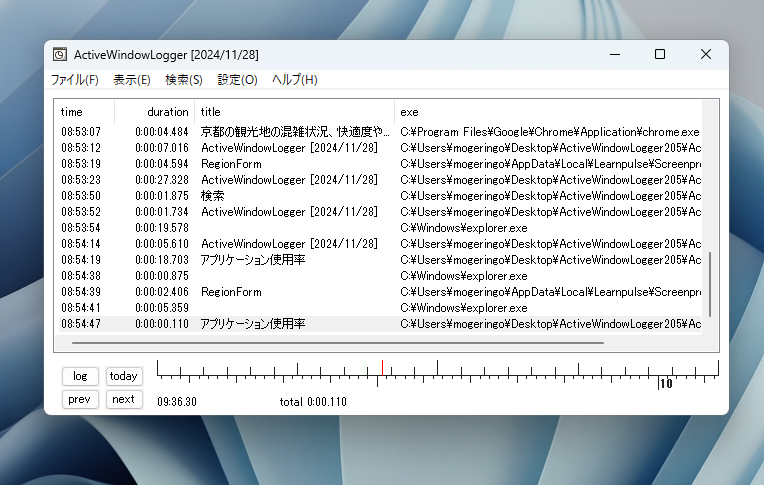The image size is (764, 485).
Task: Sort by the exe column header
Action: (x=548, y=112)
